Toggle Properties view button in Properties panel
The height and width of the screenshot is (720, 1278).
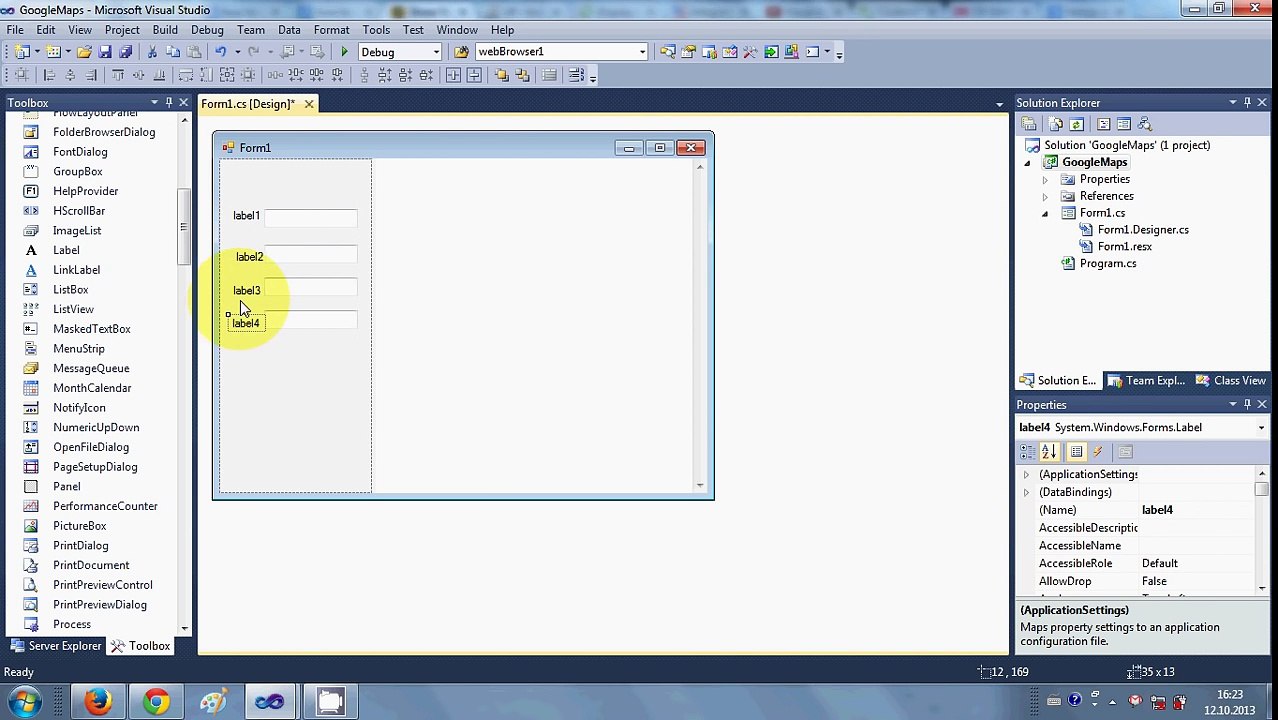1077,452
